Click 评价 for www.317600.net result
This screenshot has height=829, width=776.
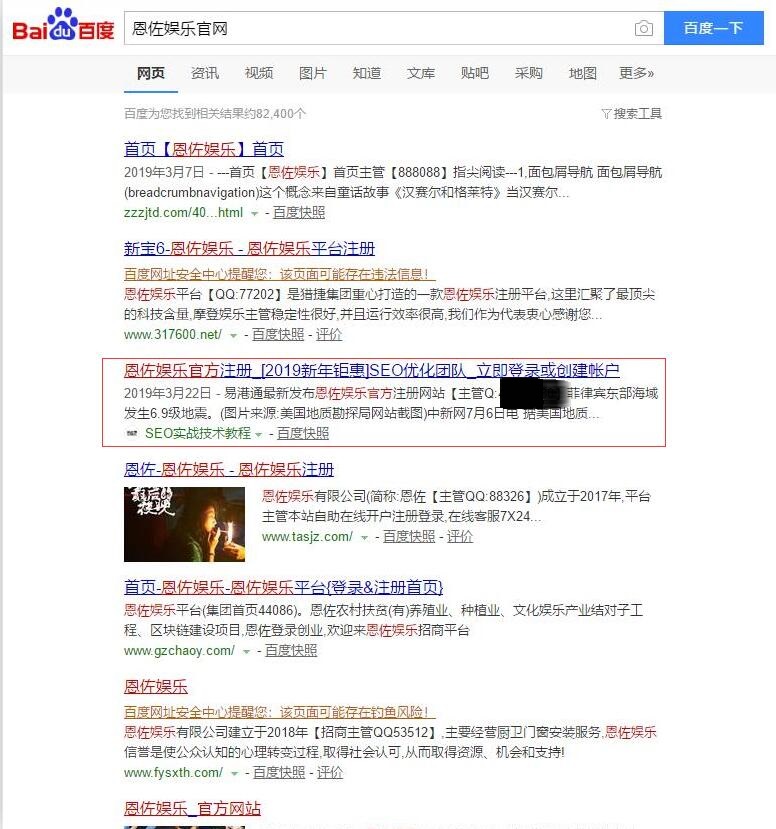click(329, 335)
